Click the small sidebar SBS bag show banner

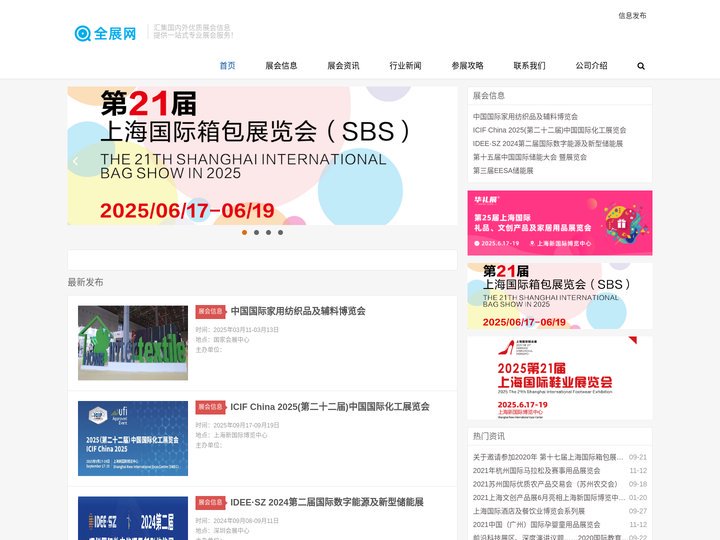point(560,296)
